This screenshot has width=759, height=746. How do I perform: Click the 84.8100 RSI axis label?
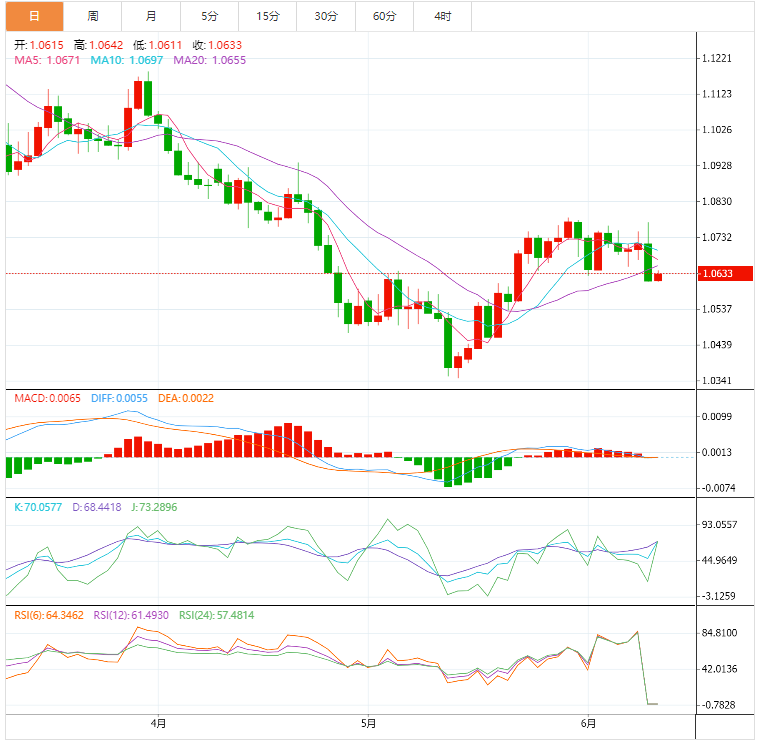pos(719,633)
